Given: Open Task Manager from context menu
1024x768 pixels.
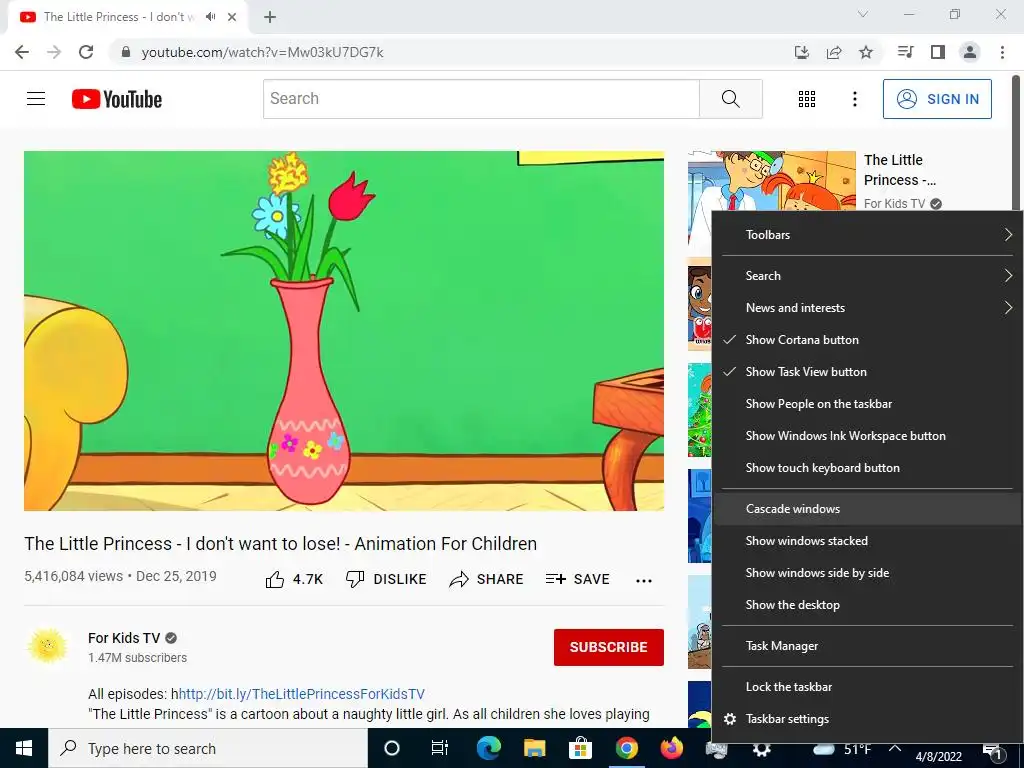Looking at the screenshot, I should click(867, 646).
